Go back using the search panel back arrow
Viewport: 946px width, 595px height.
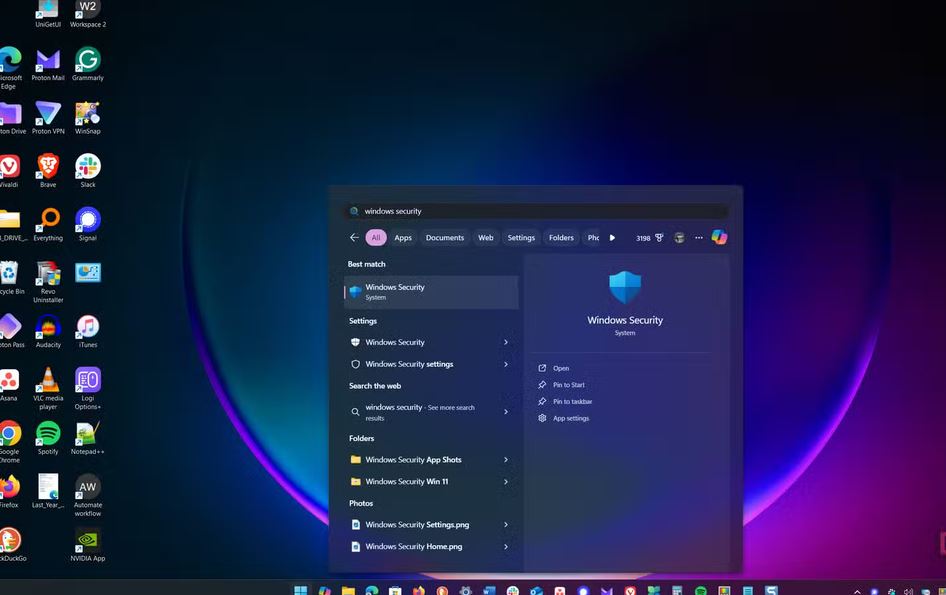click(x=354, y=238)
